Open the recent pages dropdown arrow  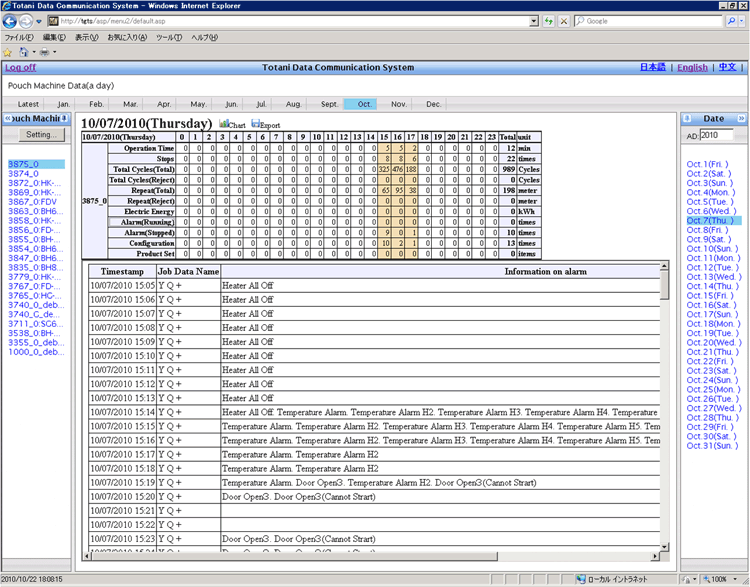click(39, 22)
